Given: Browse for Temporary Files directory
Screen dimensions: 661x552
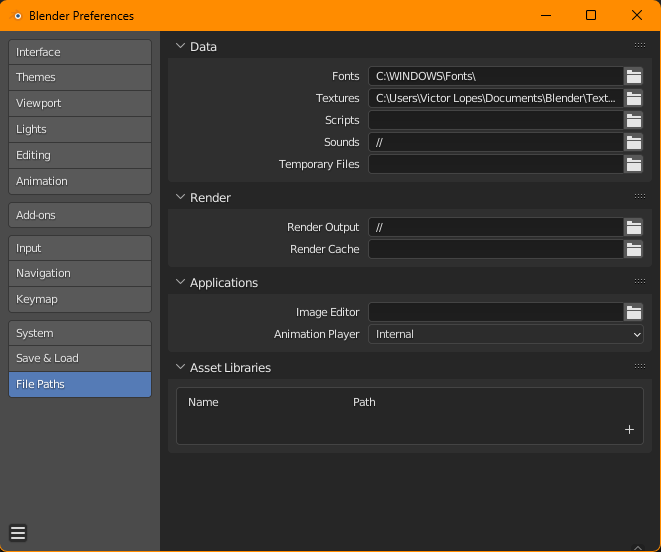Looking at the screenshot, I should coord(633,164).
